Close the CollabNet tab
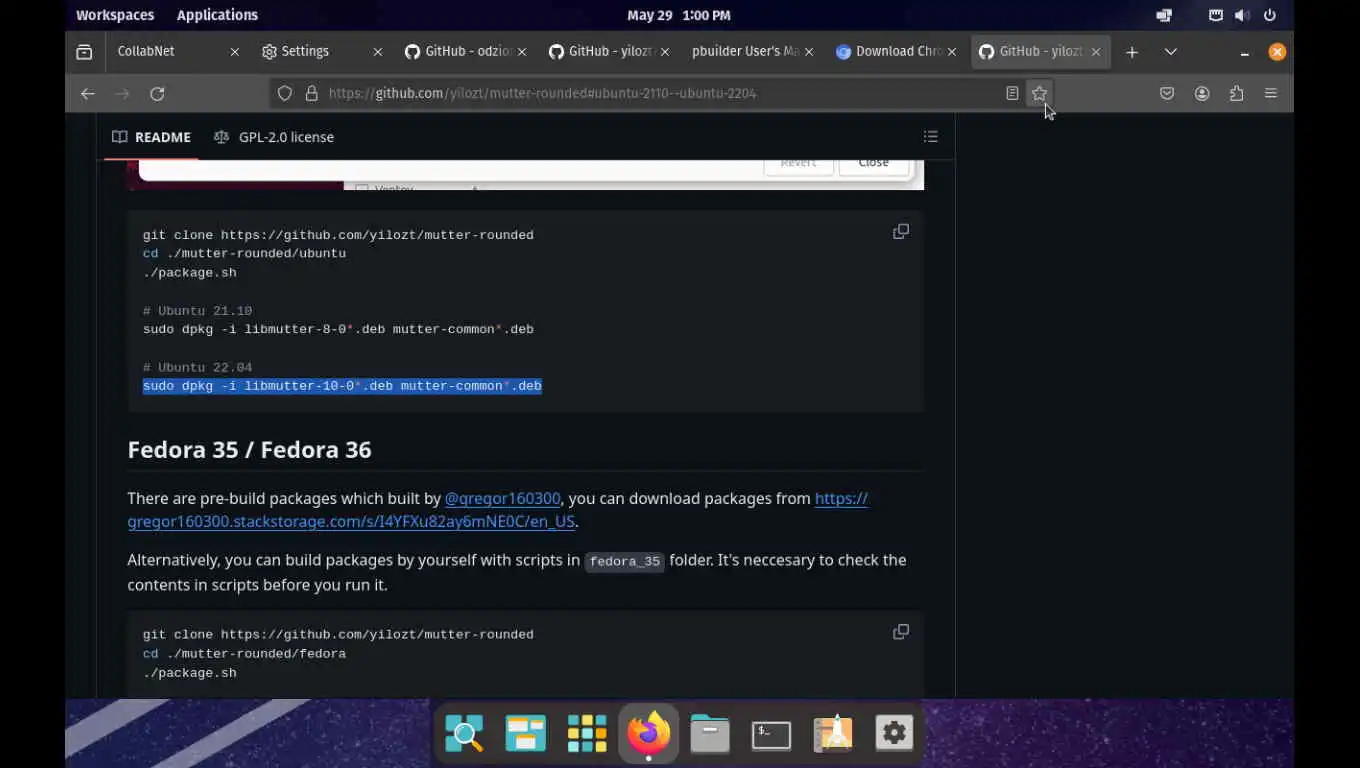 point(235,52)
